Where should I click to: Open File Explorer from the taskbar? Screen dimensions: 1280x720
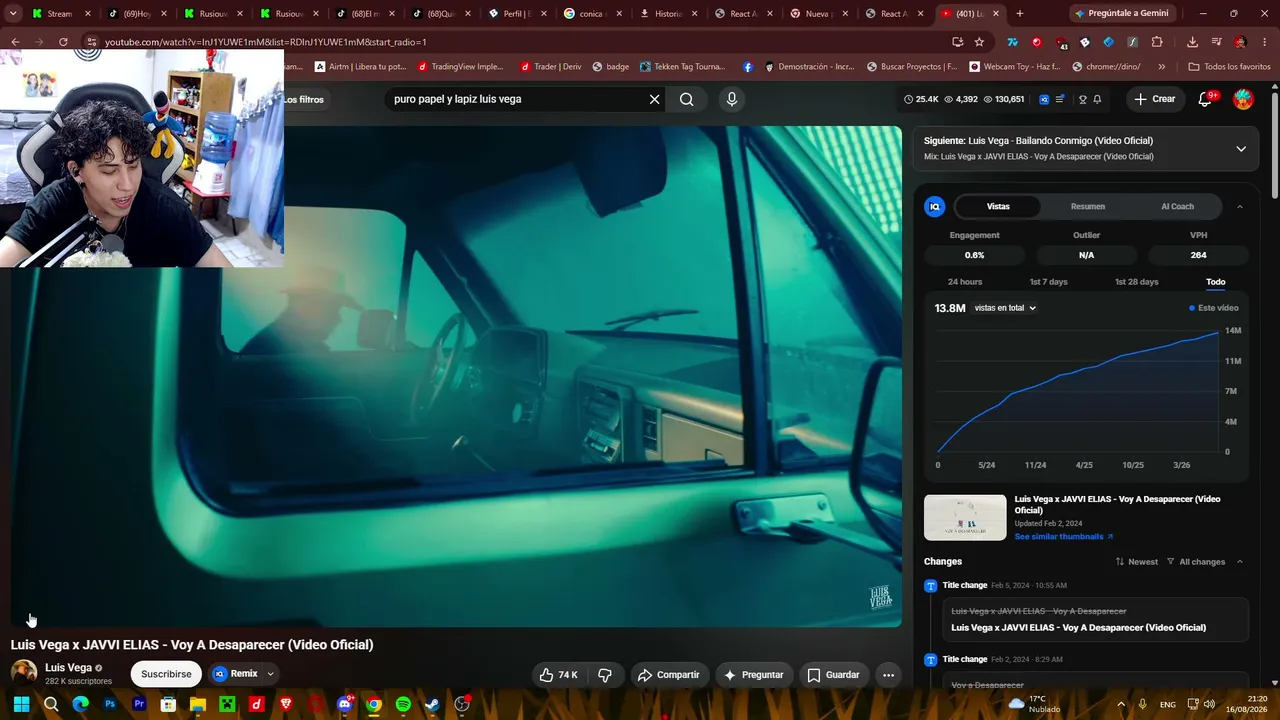198,704
